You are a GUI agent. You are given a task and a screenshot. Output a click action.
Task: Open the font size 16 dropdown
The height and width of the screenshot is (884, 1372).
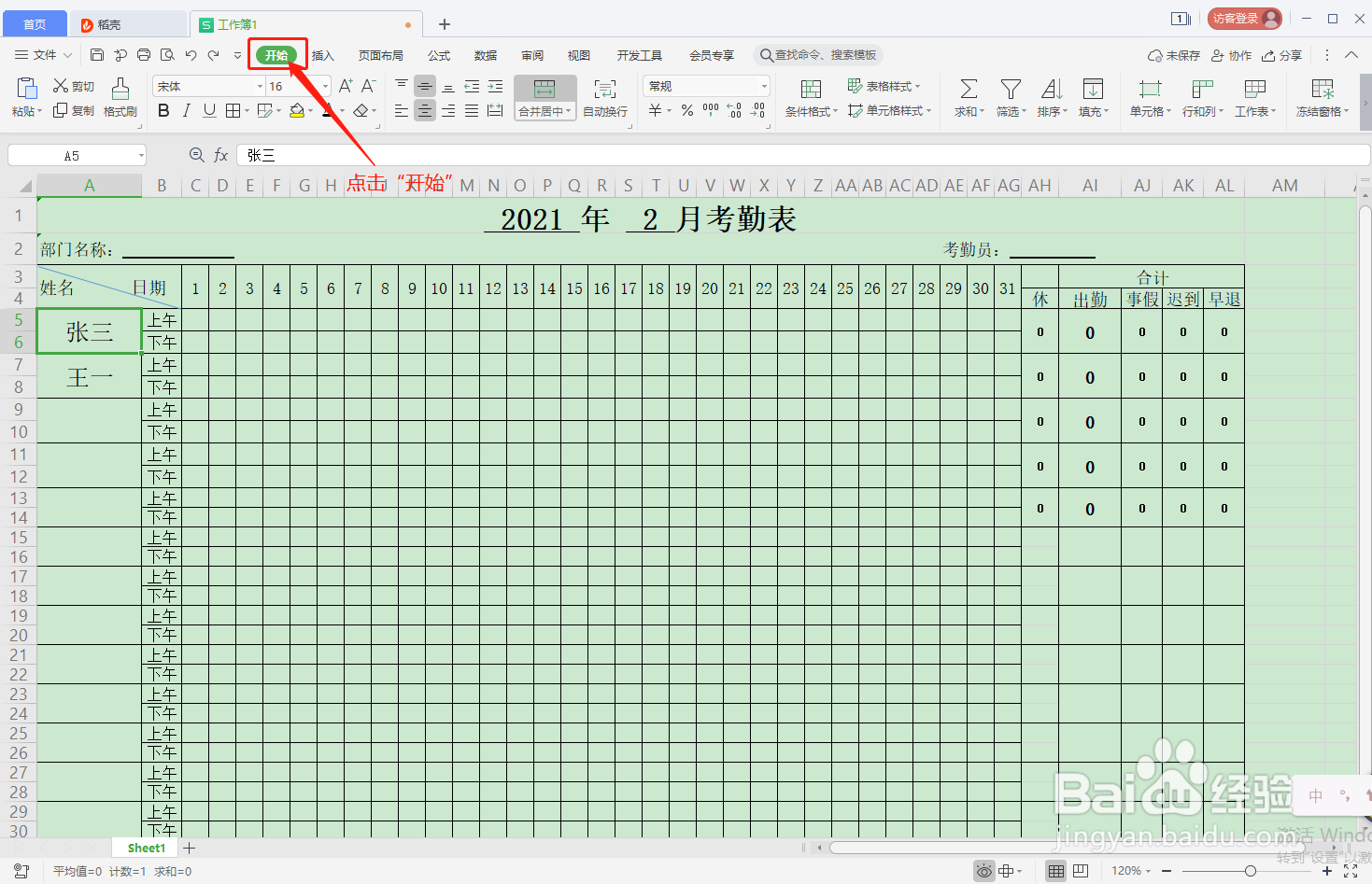[325, 86]
